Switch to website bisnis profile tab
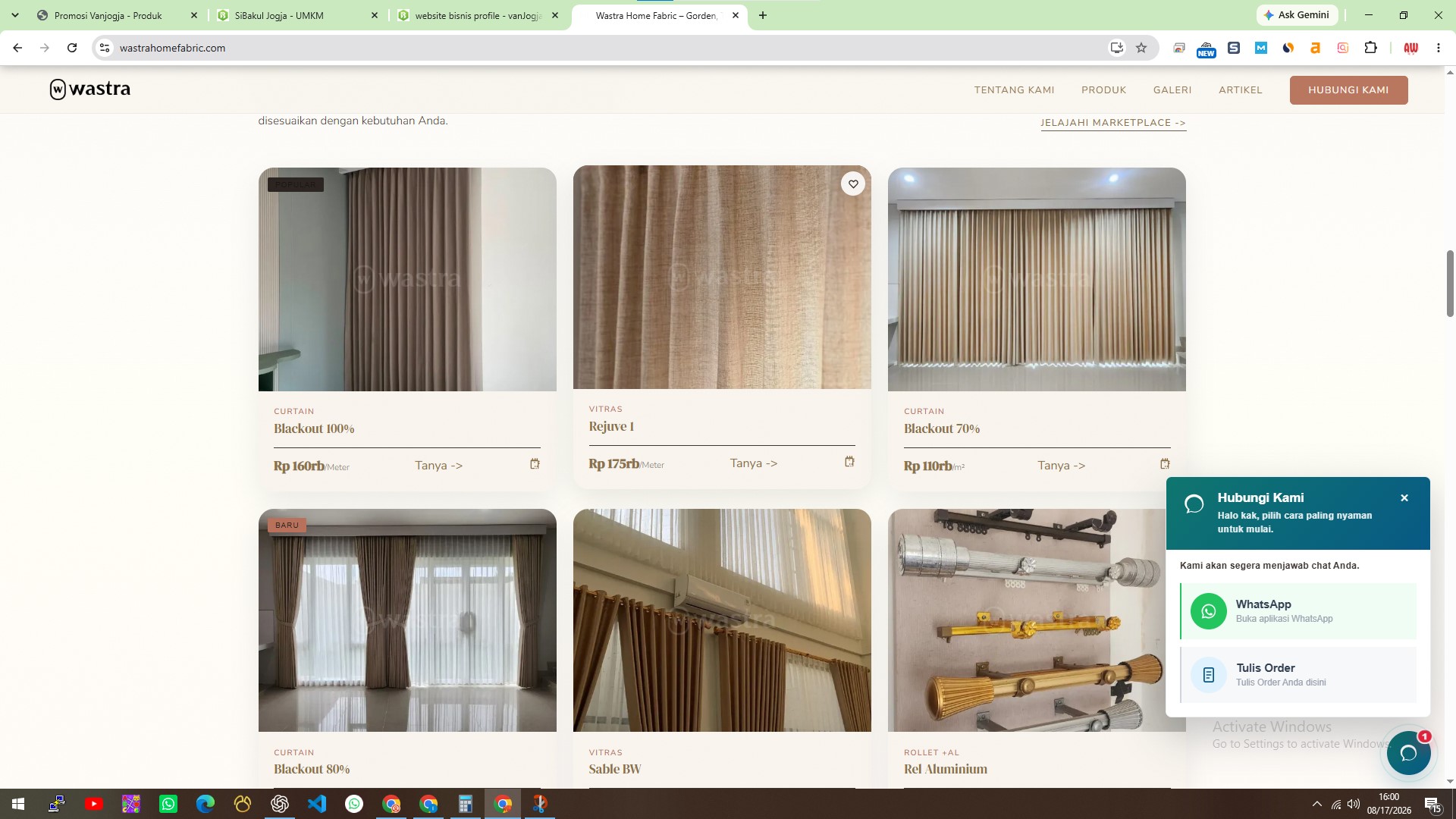Image resolution: width=1456 pixels, height=819 pixels. 478,15
